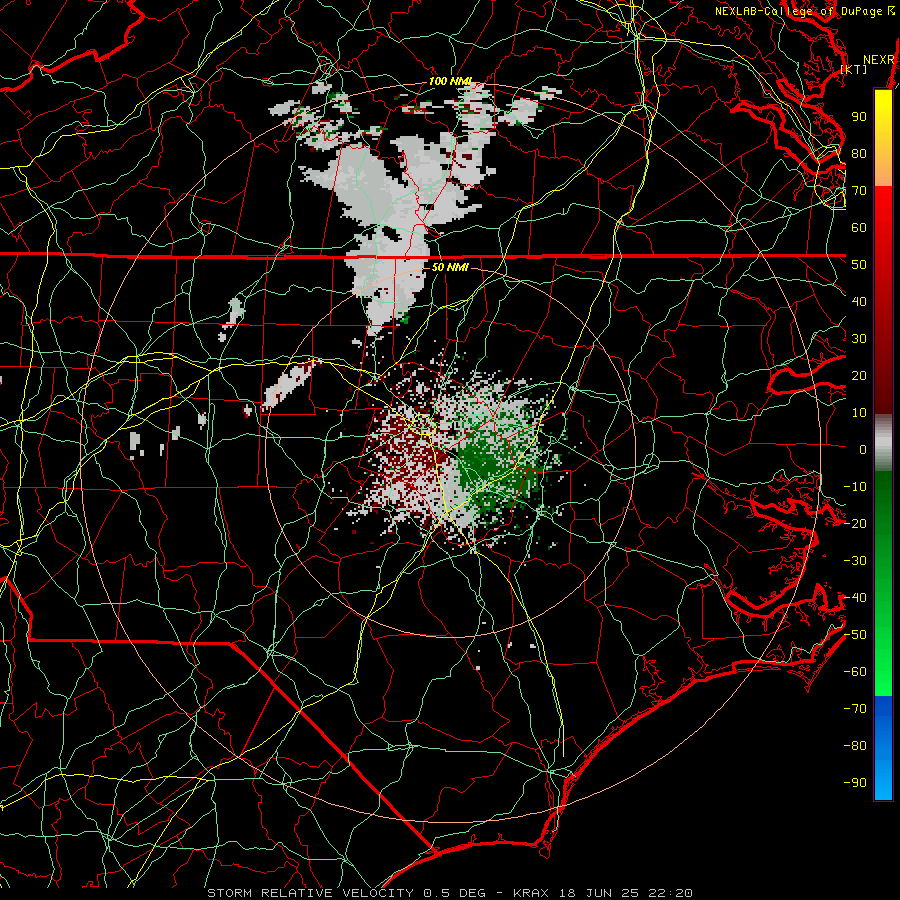
Task: Click the "70" scale value
Action: [859, 191]
